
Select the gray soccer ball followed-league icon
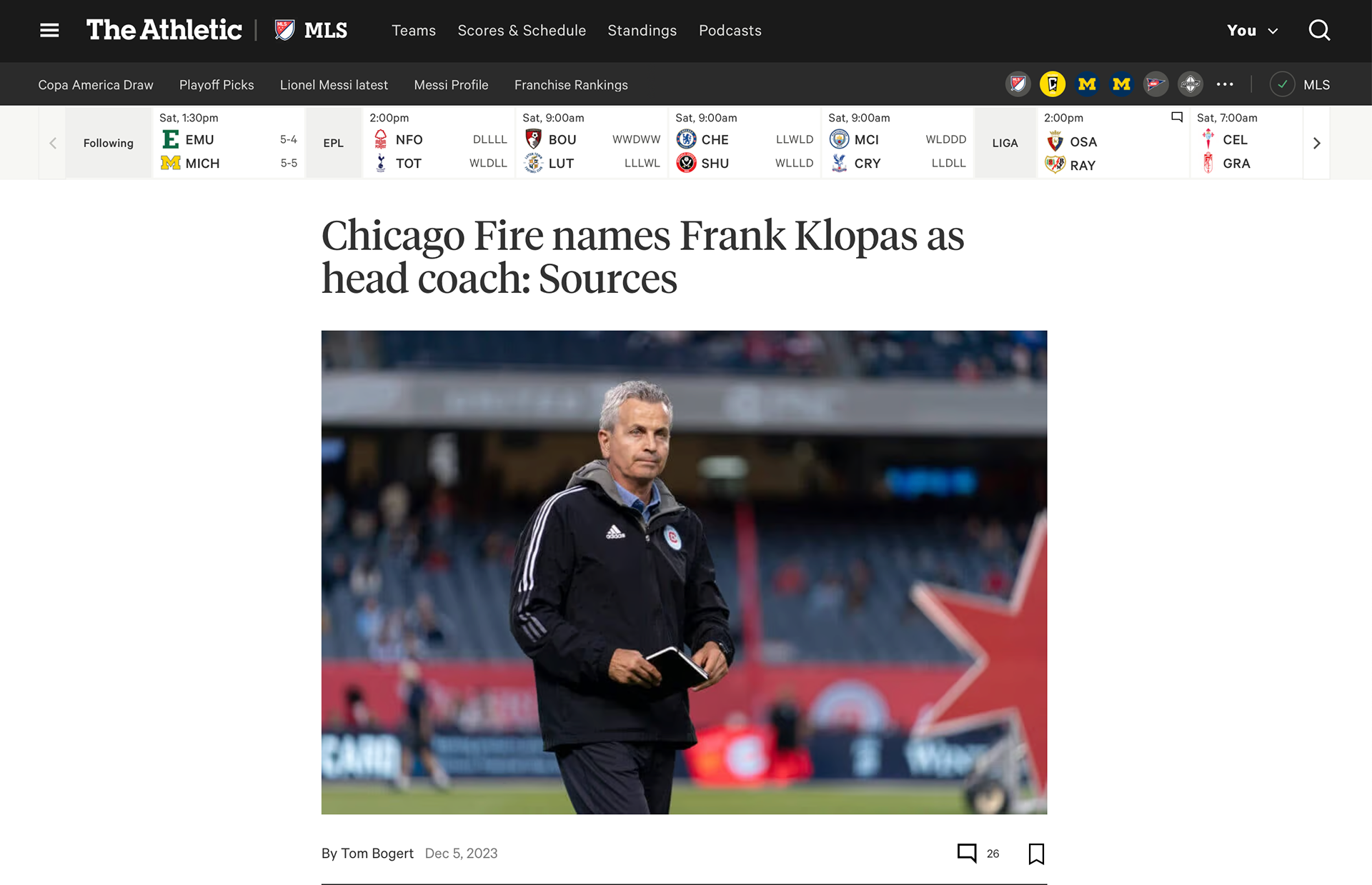pos(1190,84)
